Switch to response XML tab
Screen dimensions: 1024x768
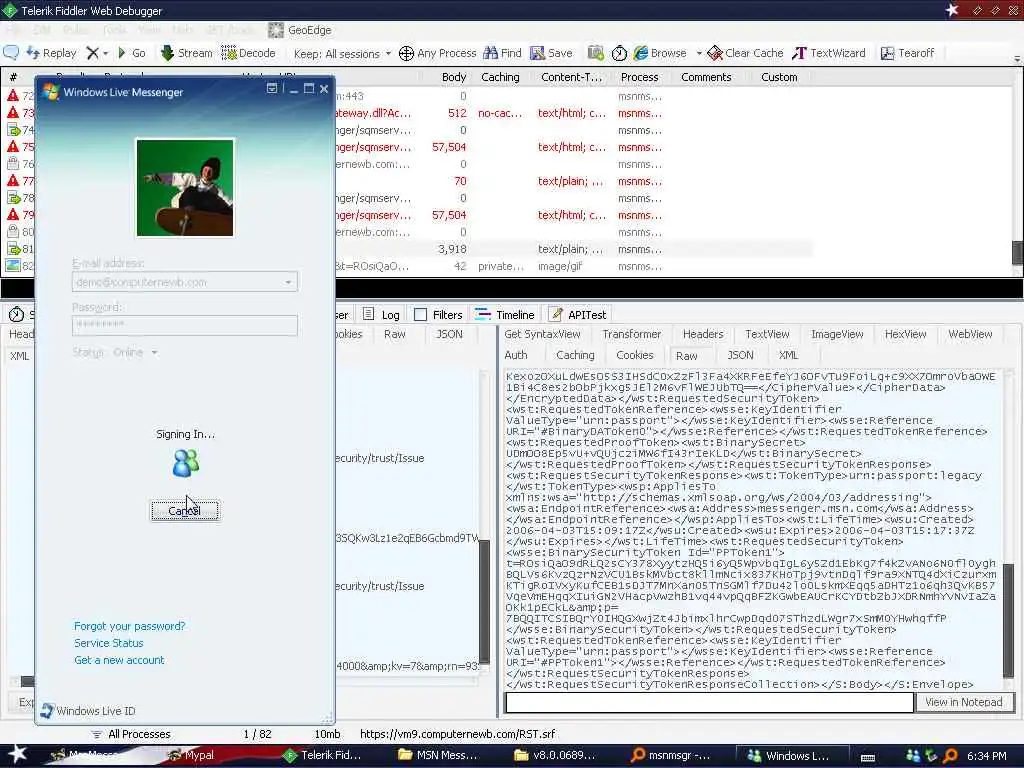pyautogui.click(x=788, y=355)
